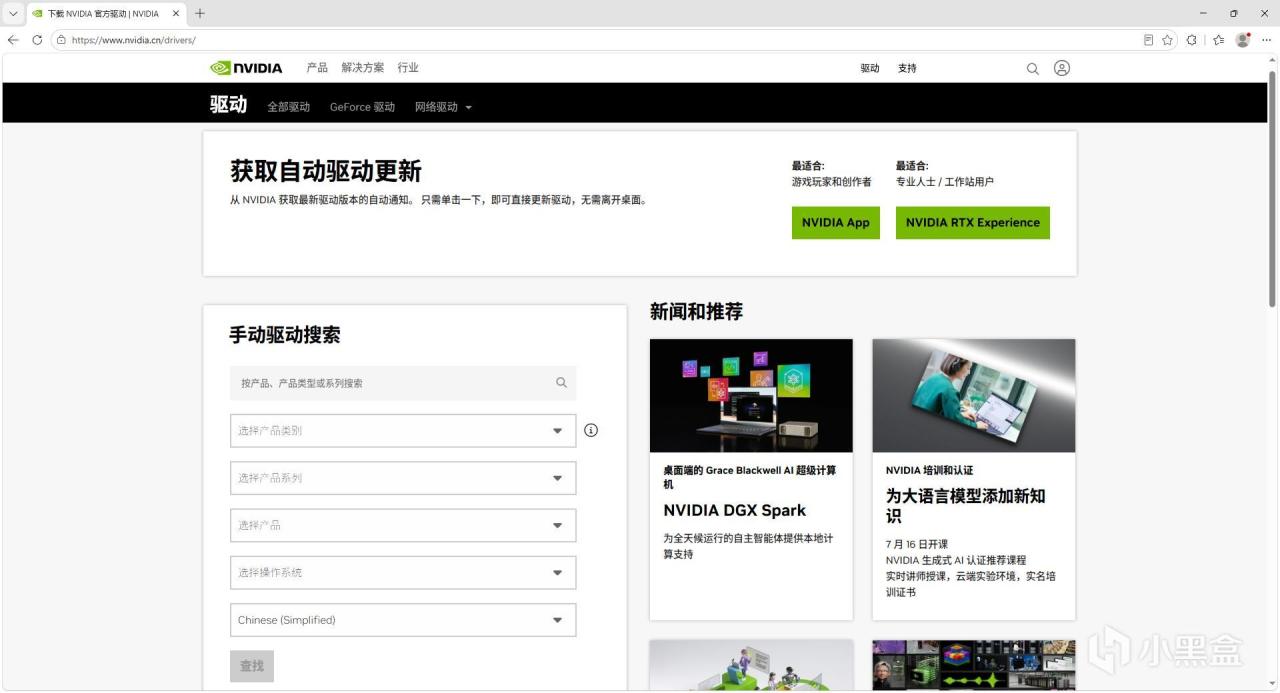1280x693 pixels.
Task: Click 游戏玩家和创作者 text
Action: click(832, 182)
